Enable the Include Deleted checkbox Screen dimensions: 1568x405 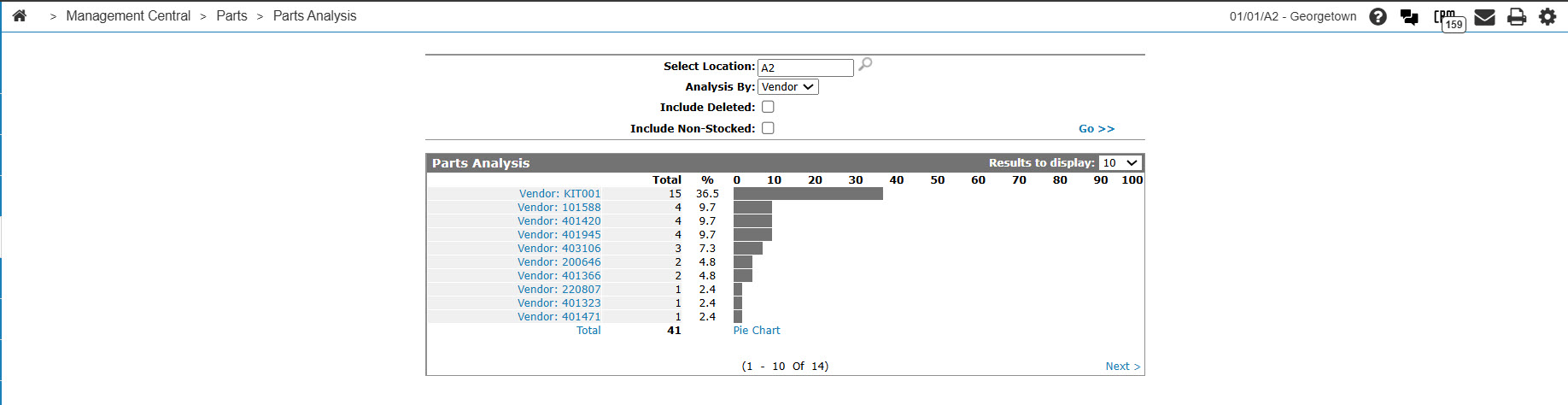coord(768,107)
